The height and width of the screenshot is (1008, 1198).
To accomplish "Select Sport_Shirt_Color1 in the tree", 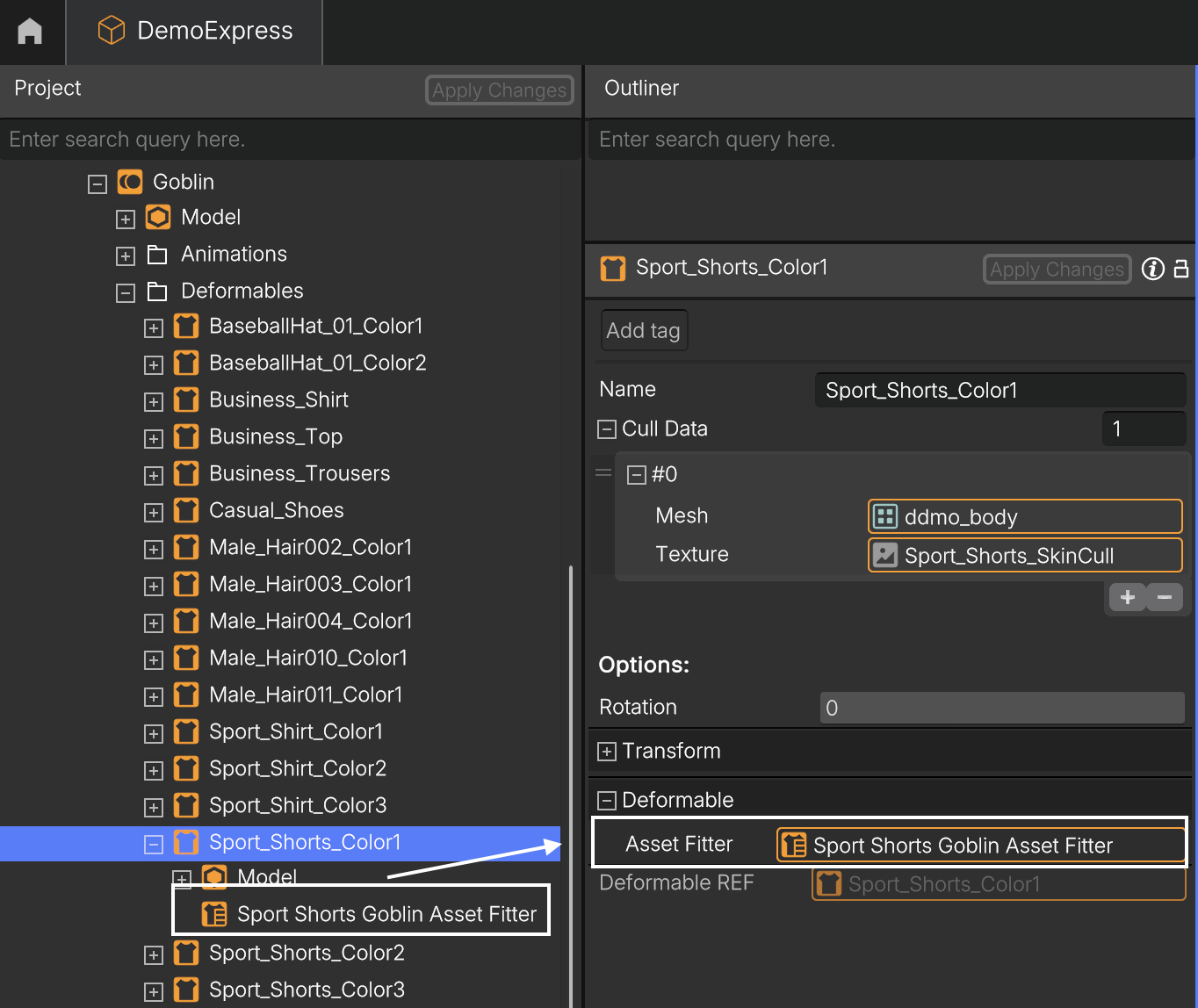I will pyautogui.click(x=296, y=732).
